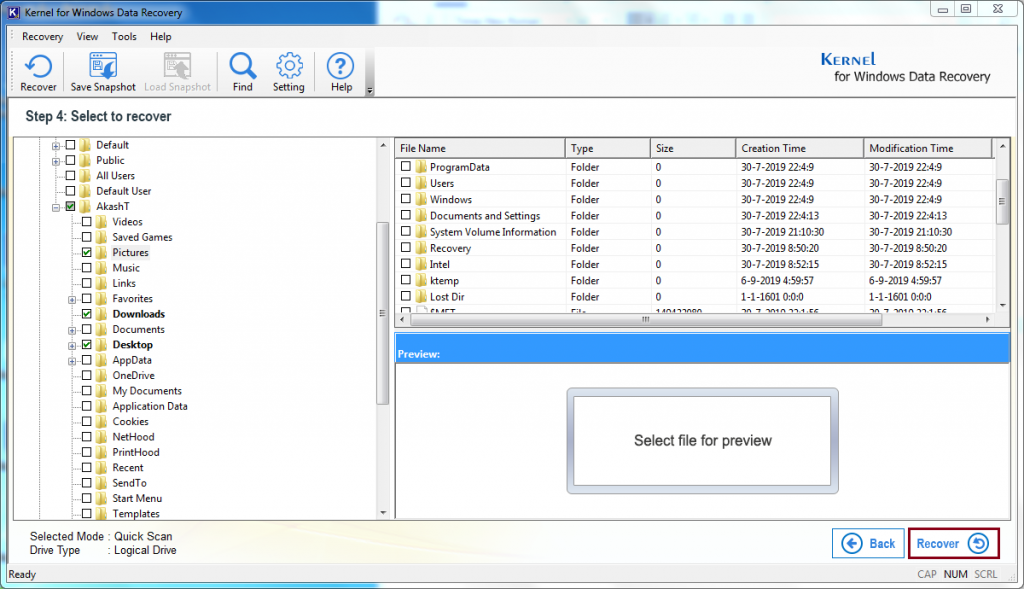The width and height of the screenshot is (1024, 589).
Task: Open the Recovery menu
Action: pyautogui.click(x=42, y=36)
